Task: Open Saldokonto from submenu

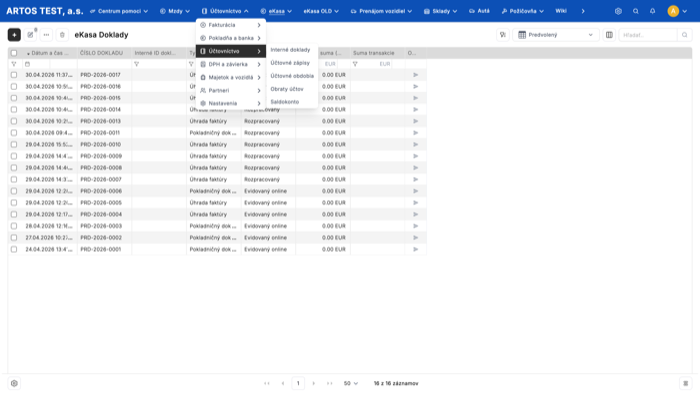Action: (285, 102)
